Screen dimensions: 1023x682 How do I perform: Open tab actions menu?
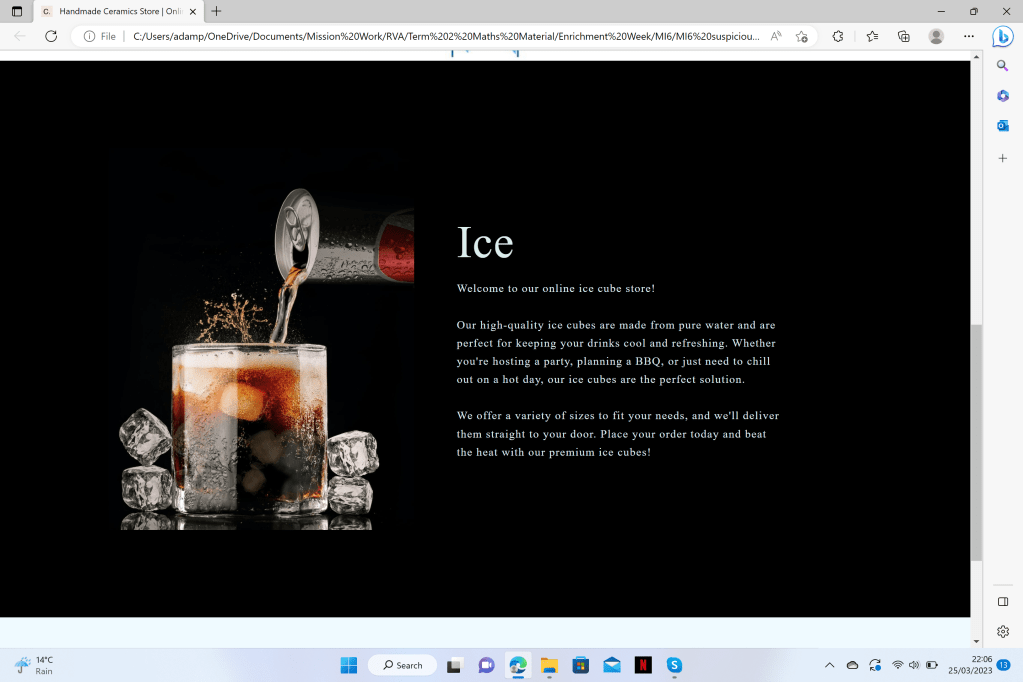17,11
